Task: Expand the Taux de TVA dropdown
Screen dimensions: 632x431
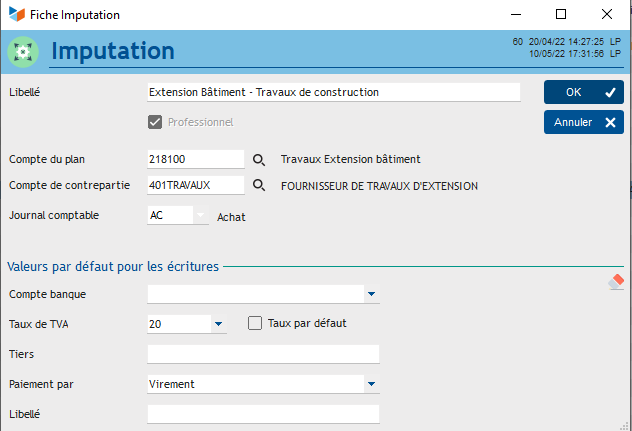Action: coord(218,324)
